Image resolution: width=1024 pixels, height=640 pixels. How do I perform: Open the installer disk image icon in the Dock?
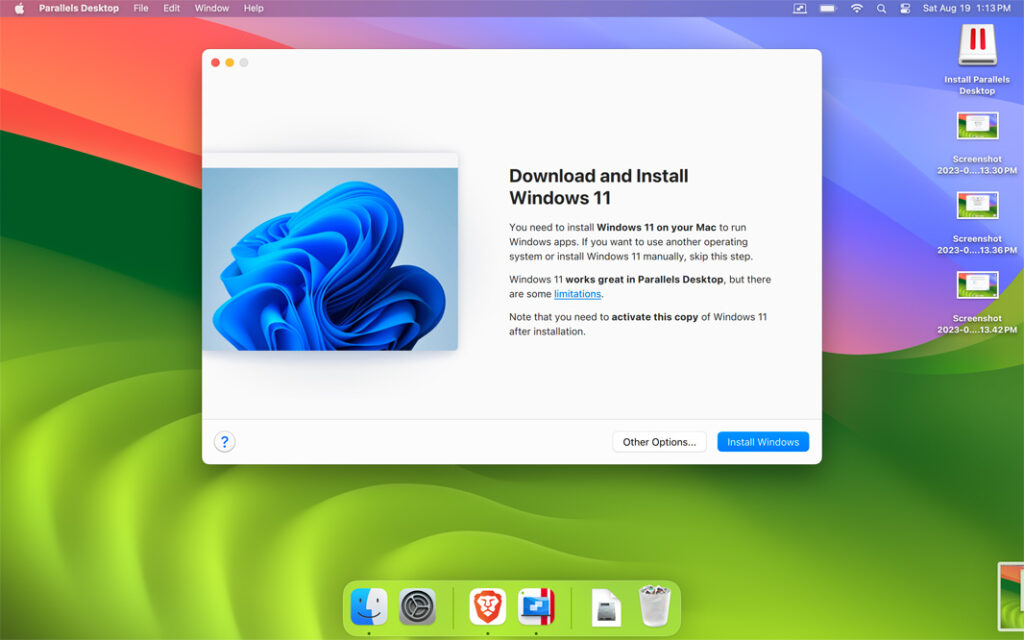pyautogui.click(x=605, y=605)
